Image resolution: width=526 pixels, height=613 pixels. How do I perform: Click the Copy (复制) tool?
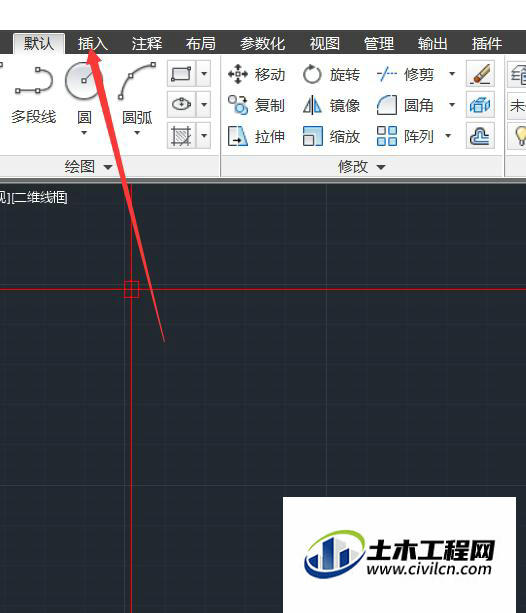(257, 105)
